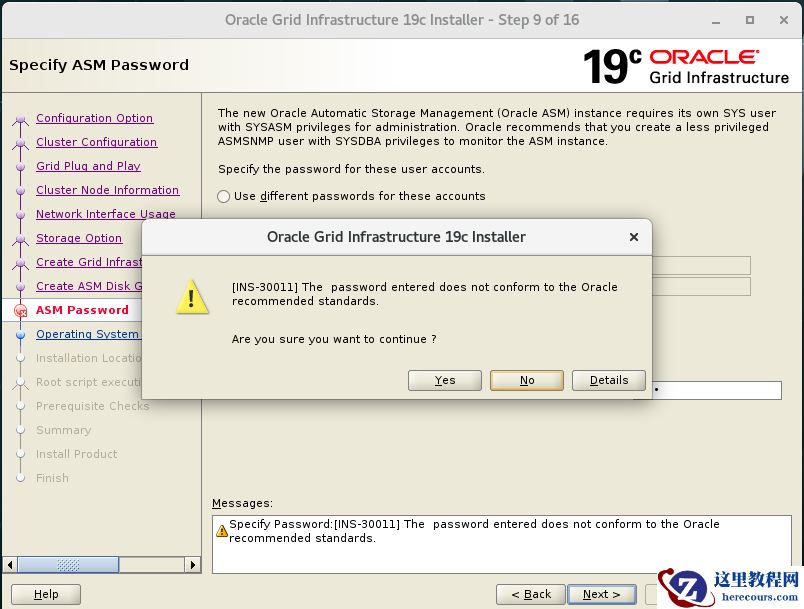Show Details of the INS-30011 warning

pos(609,380)
